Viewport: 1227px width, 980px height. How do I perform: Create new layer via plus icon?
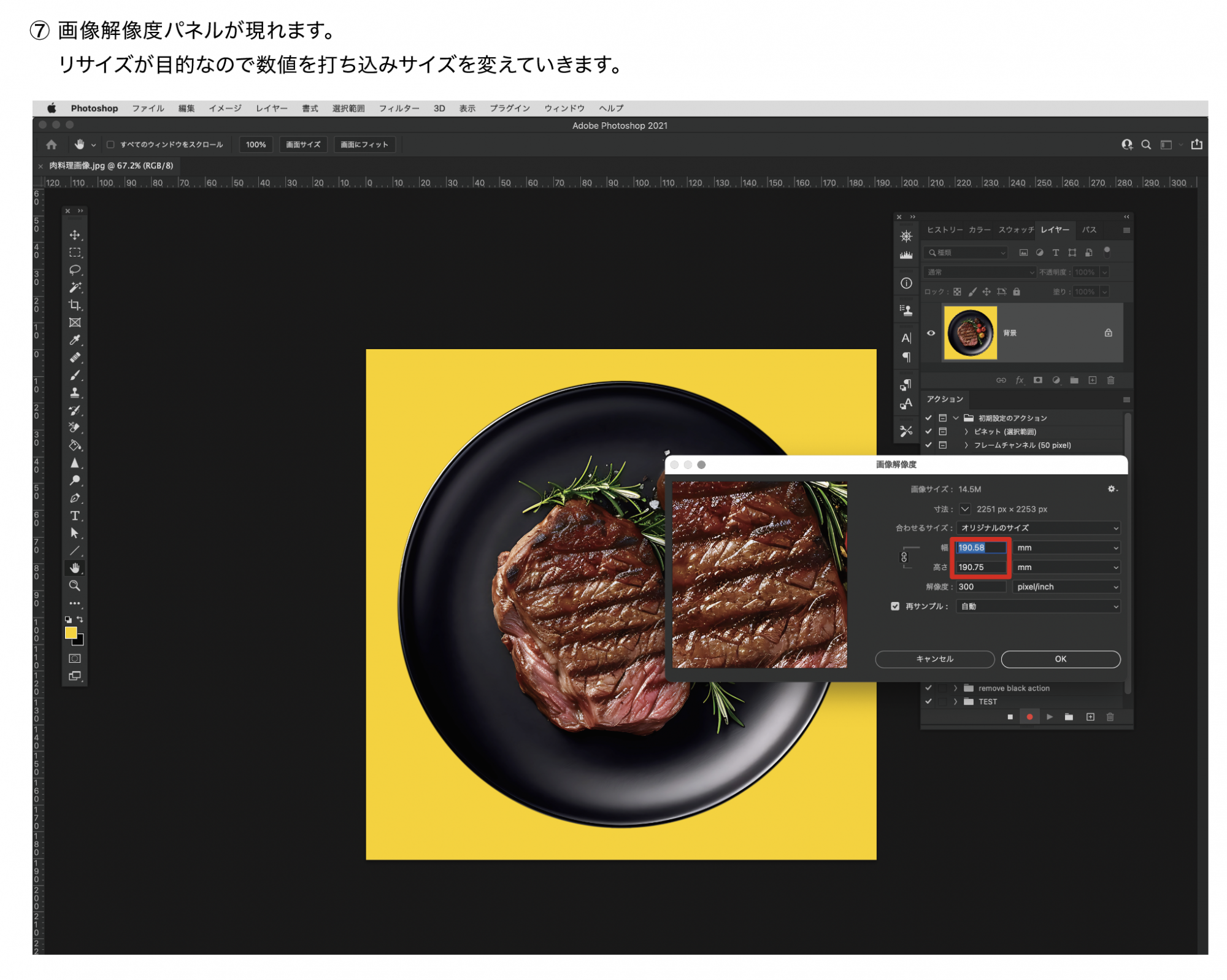tap(1092, 380)
